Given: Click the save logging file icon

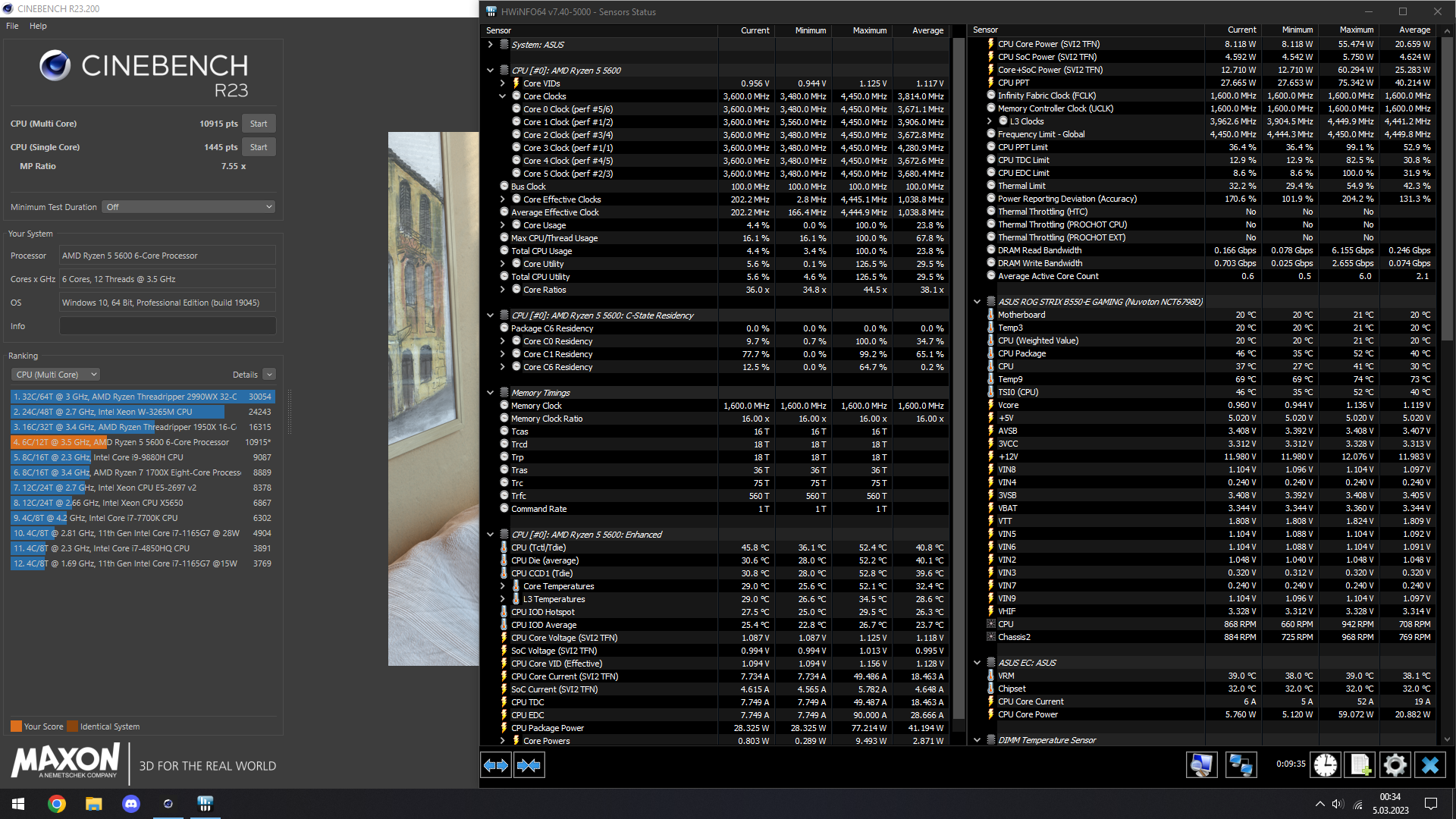Looking at the screenshot, I should tap(1360, 765).
